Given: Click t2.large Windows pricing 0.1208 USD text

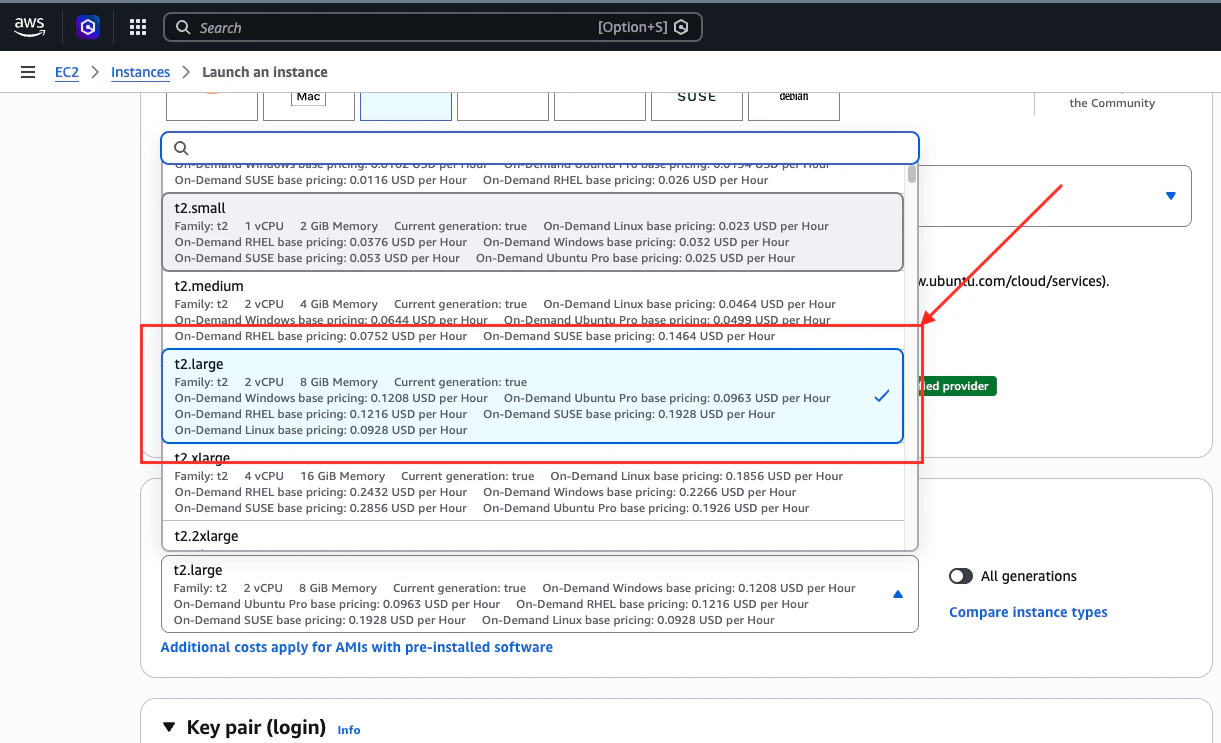Looking at the screenshot, I should point(331,398).
